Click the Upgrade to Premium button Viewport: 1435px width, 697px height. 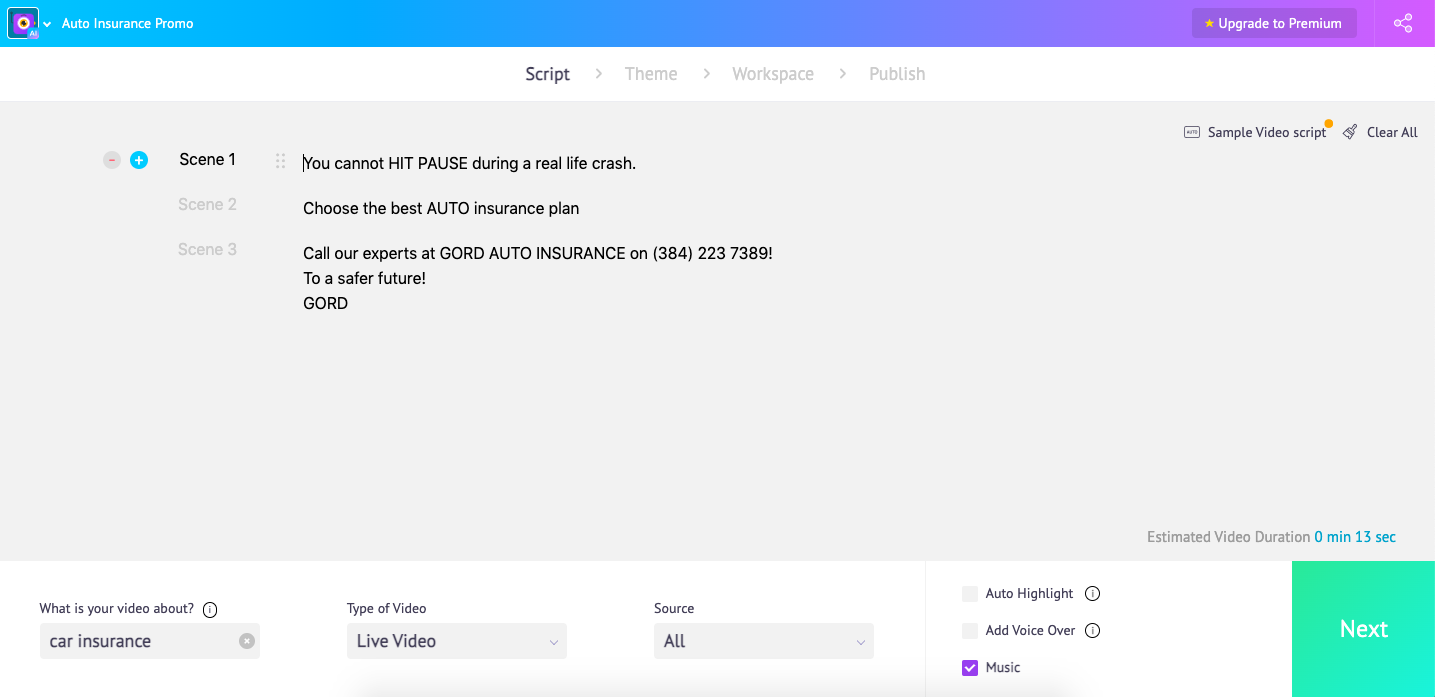click(1274, 22)
